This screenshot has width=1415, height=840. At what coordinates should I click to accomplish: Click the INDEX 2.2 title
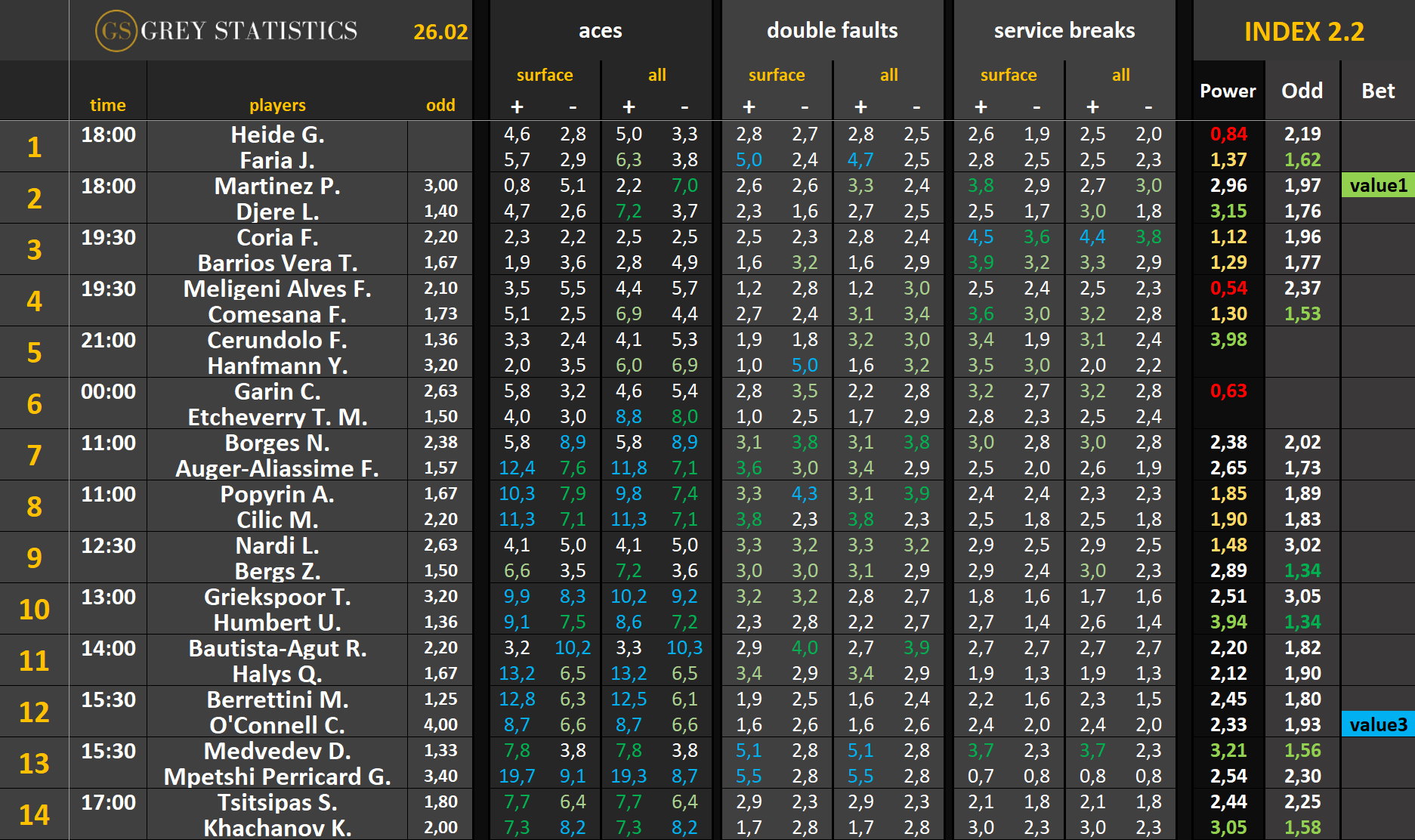1303,32
